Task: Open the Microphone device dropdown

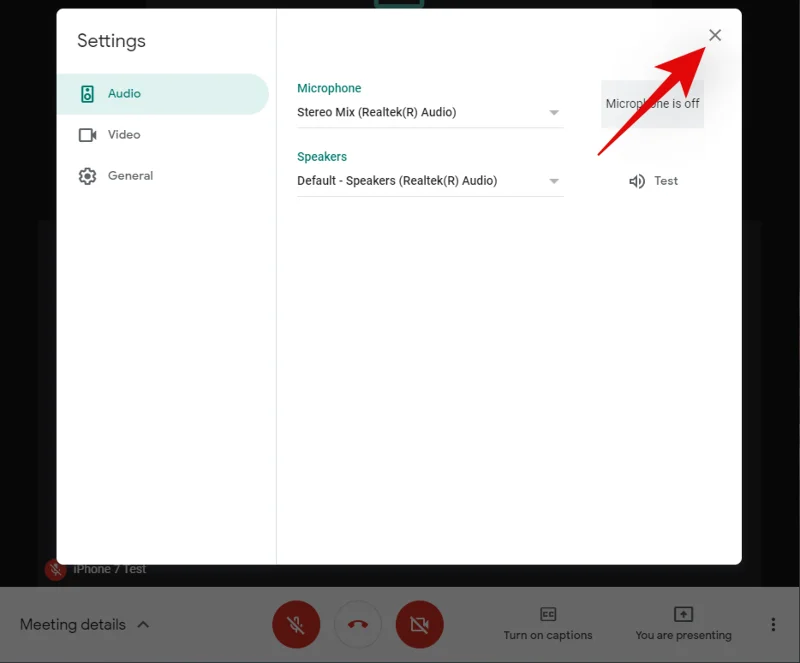Action: [553, 113]
